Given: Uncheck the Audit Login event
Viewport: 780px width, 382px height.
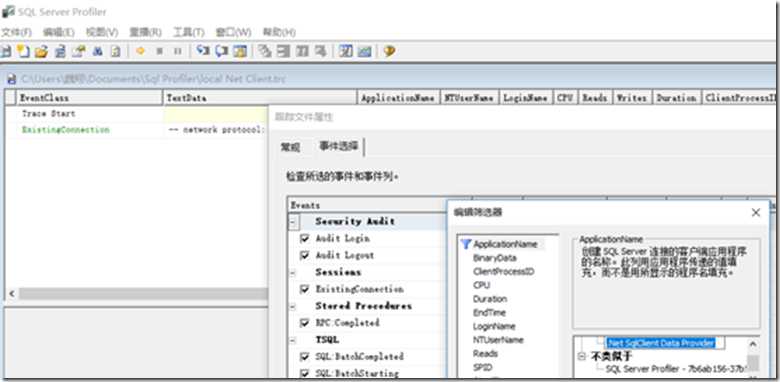Looking at the screenshot, I should point(305,239).
